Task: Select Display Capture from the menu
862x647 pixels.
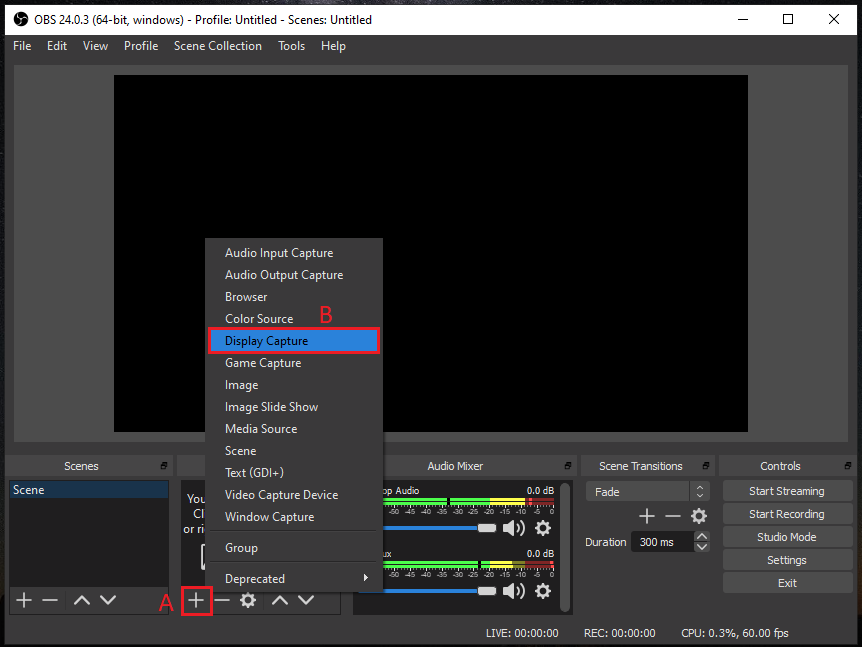Action: 294,341
